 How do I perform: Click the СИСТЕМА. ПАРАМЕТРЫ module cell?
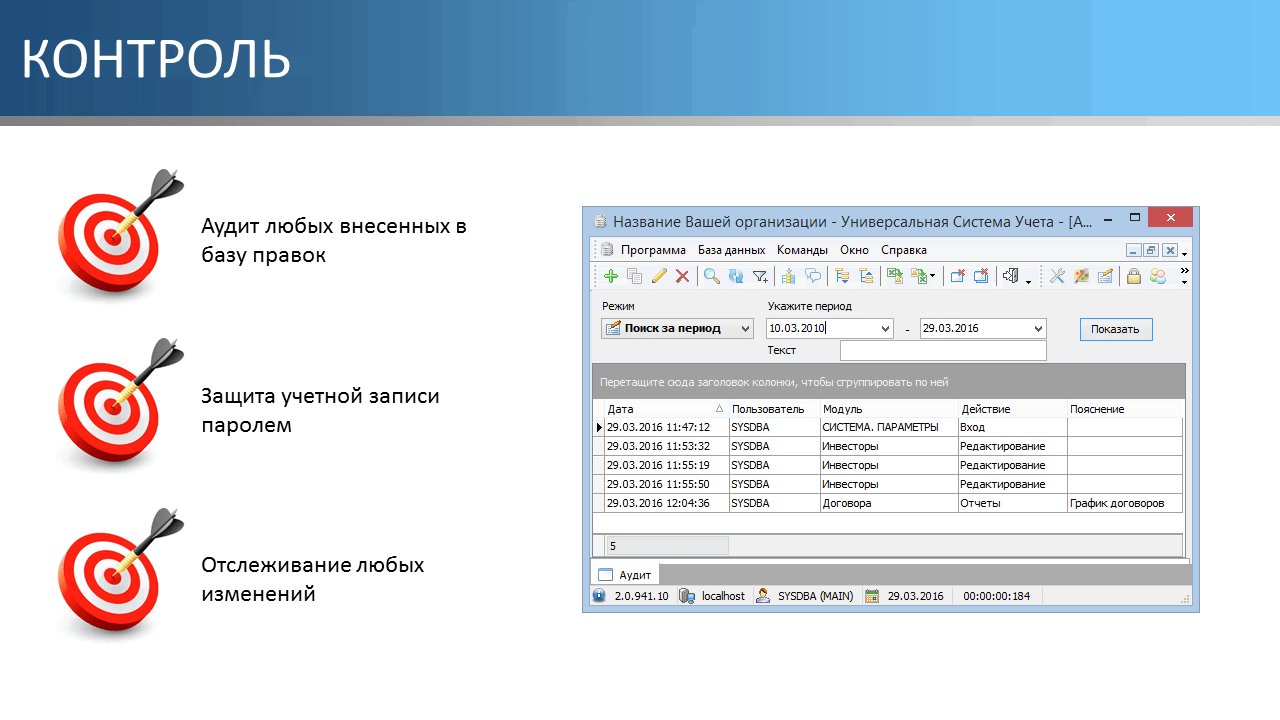888,427
